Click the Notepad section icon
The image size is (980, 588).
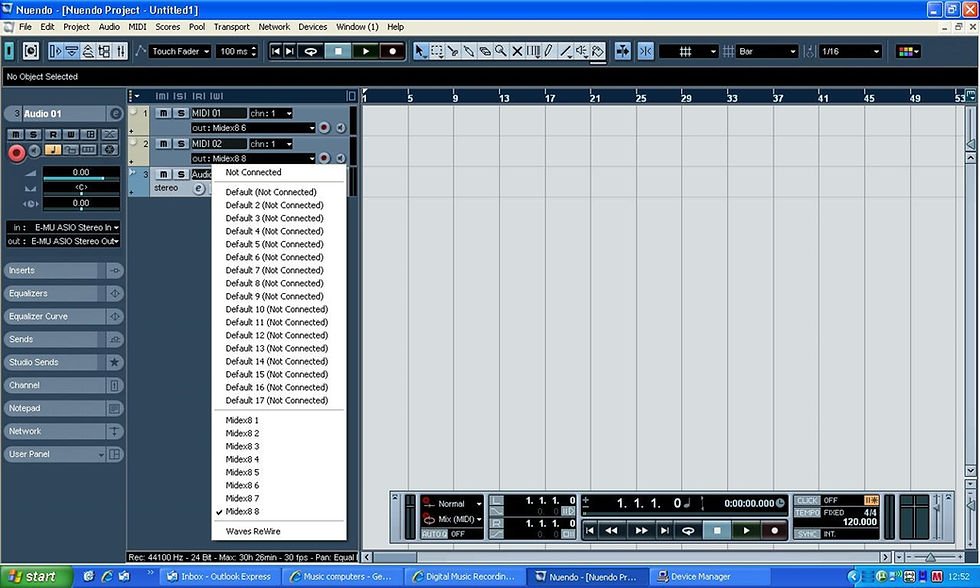point(115,409)
